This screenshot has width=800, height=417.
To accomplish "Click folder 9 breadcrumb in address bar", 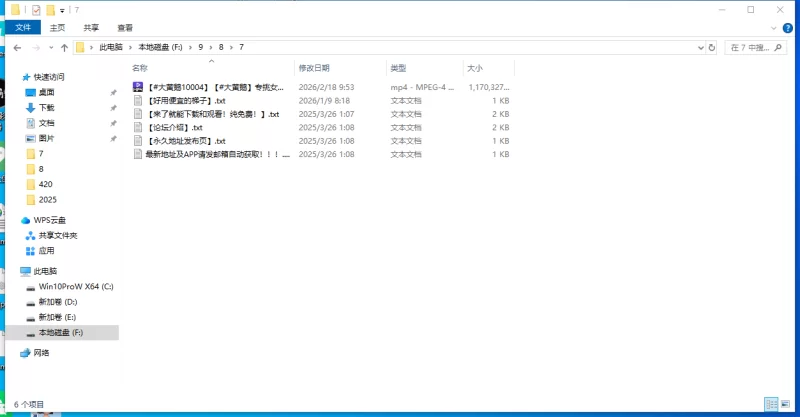I will pyautogui.click(x=201, y=47).
